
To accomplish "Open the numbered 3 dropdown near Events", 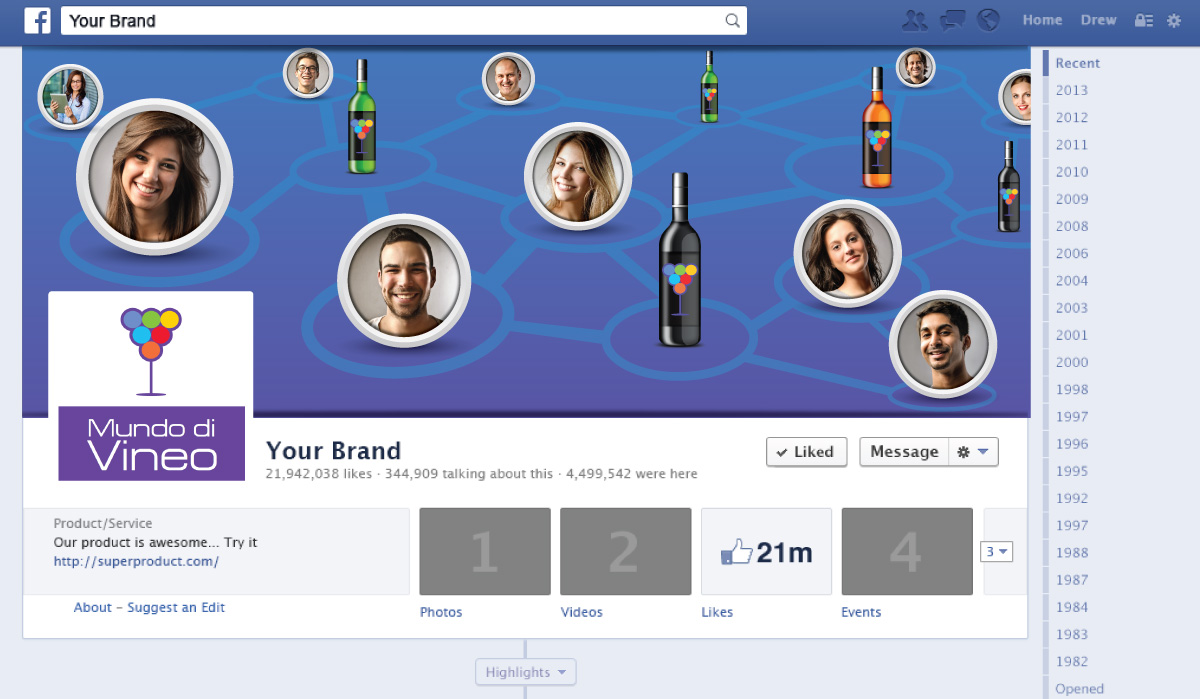I will point(996,551).
